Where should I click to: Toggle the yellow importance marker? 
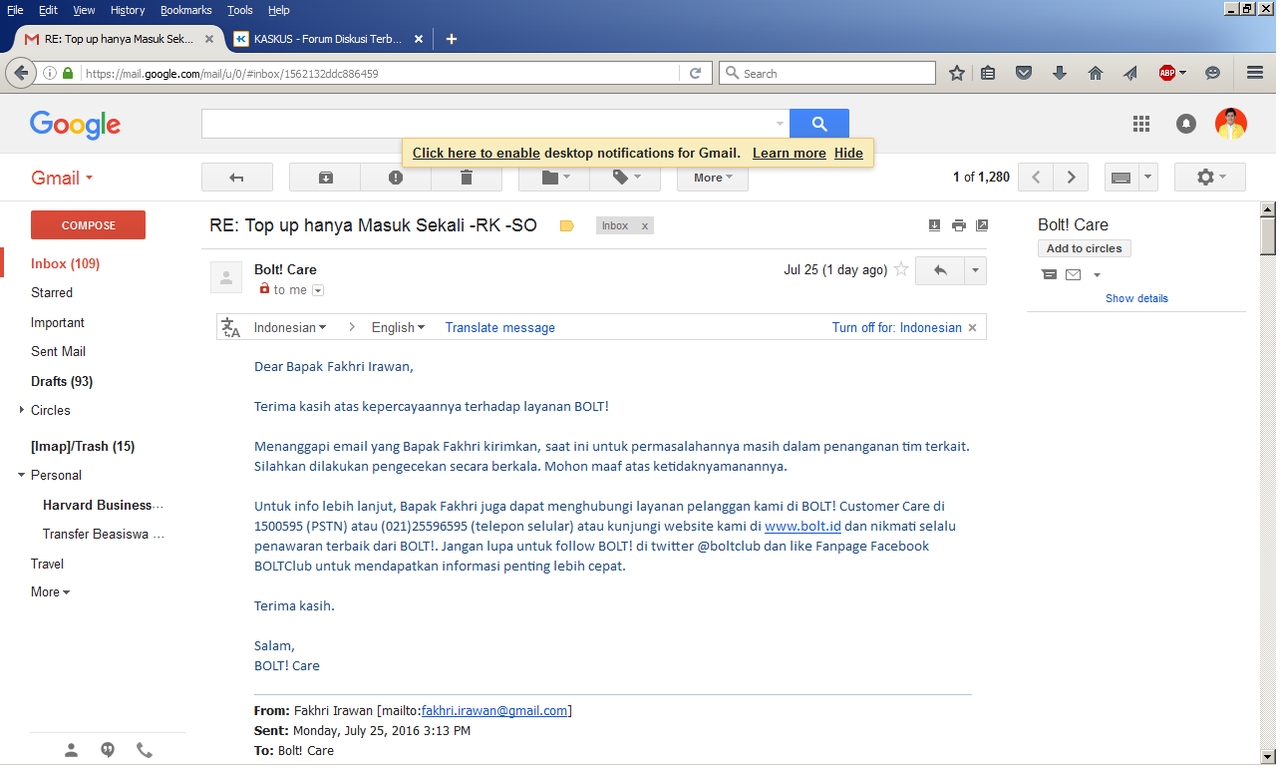[567, 226]
